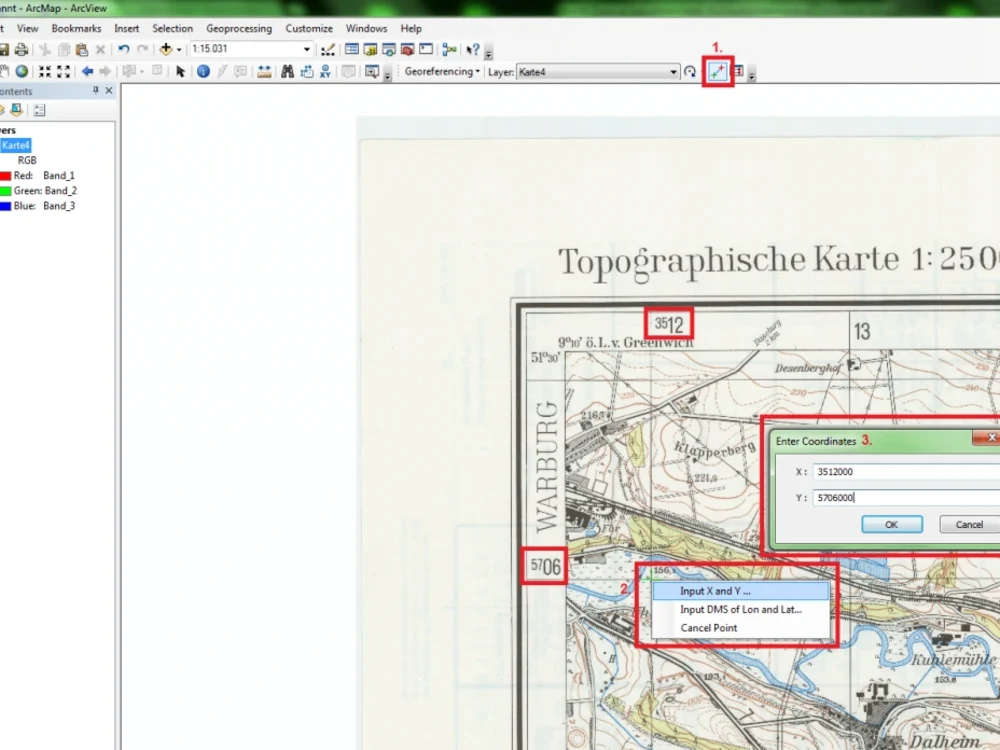The image size is (1000, 750).
Task: Click the Go To XY tool
Action: [325, 71]
